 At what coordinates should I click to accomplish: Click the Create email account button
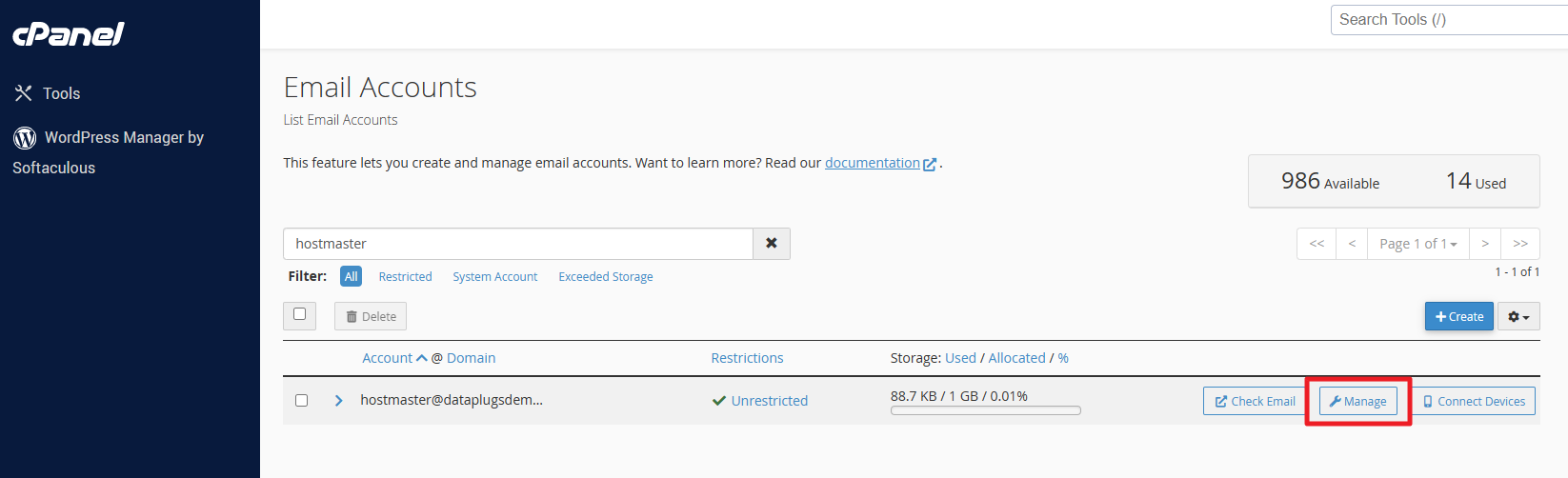point(1458,316)
